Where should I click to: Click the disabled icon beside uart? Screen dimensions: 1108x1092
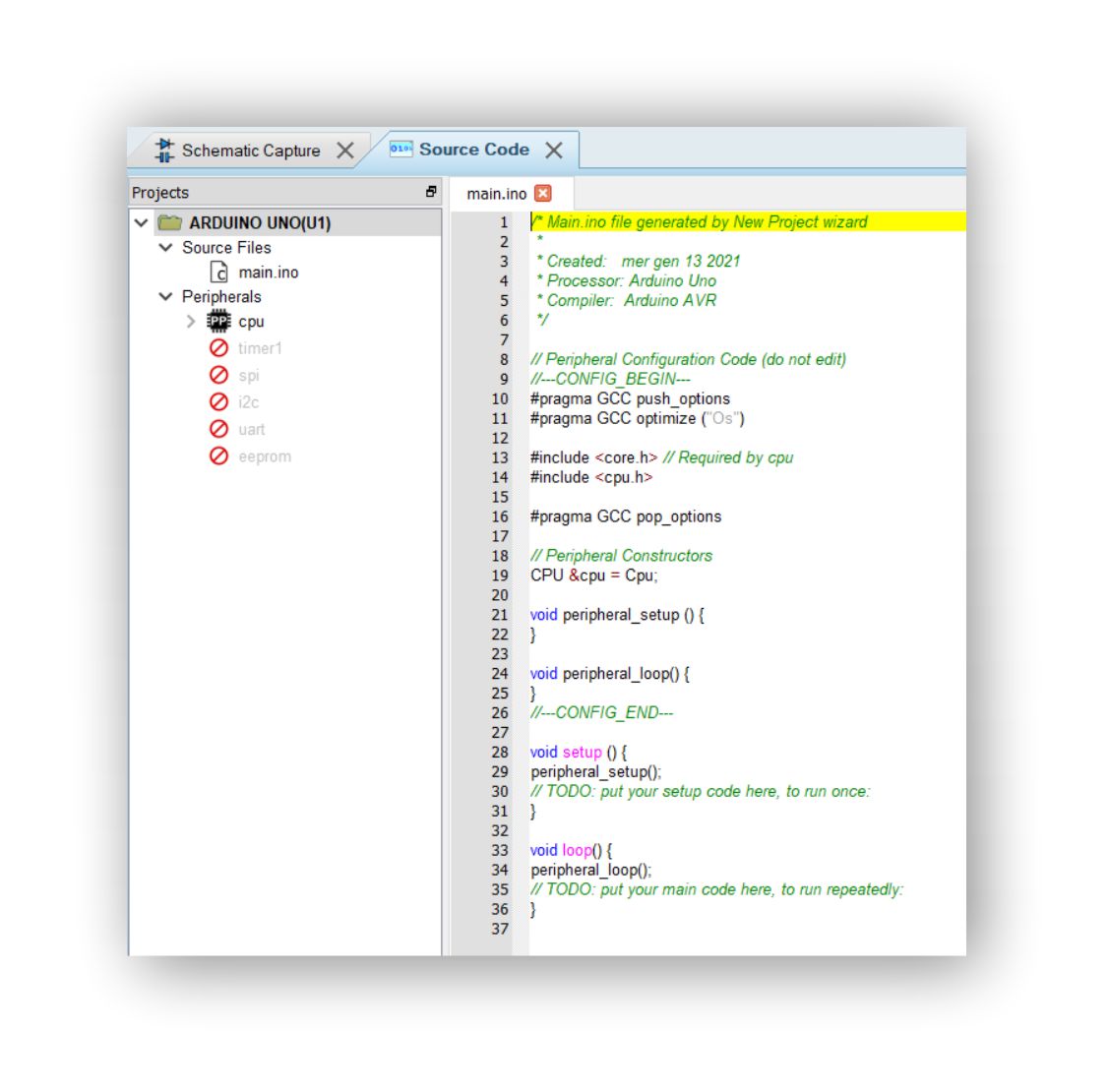219,429
